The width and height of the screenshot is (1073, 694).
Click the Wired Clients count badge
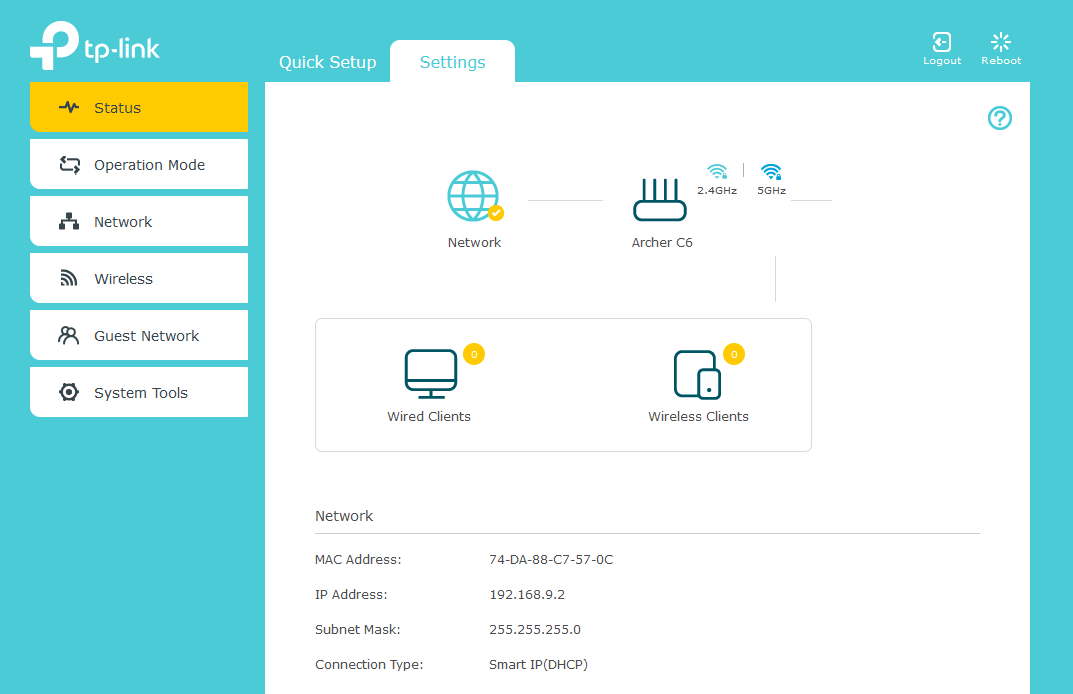point(474,354)
